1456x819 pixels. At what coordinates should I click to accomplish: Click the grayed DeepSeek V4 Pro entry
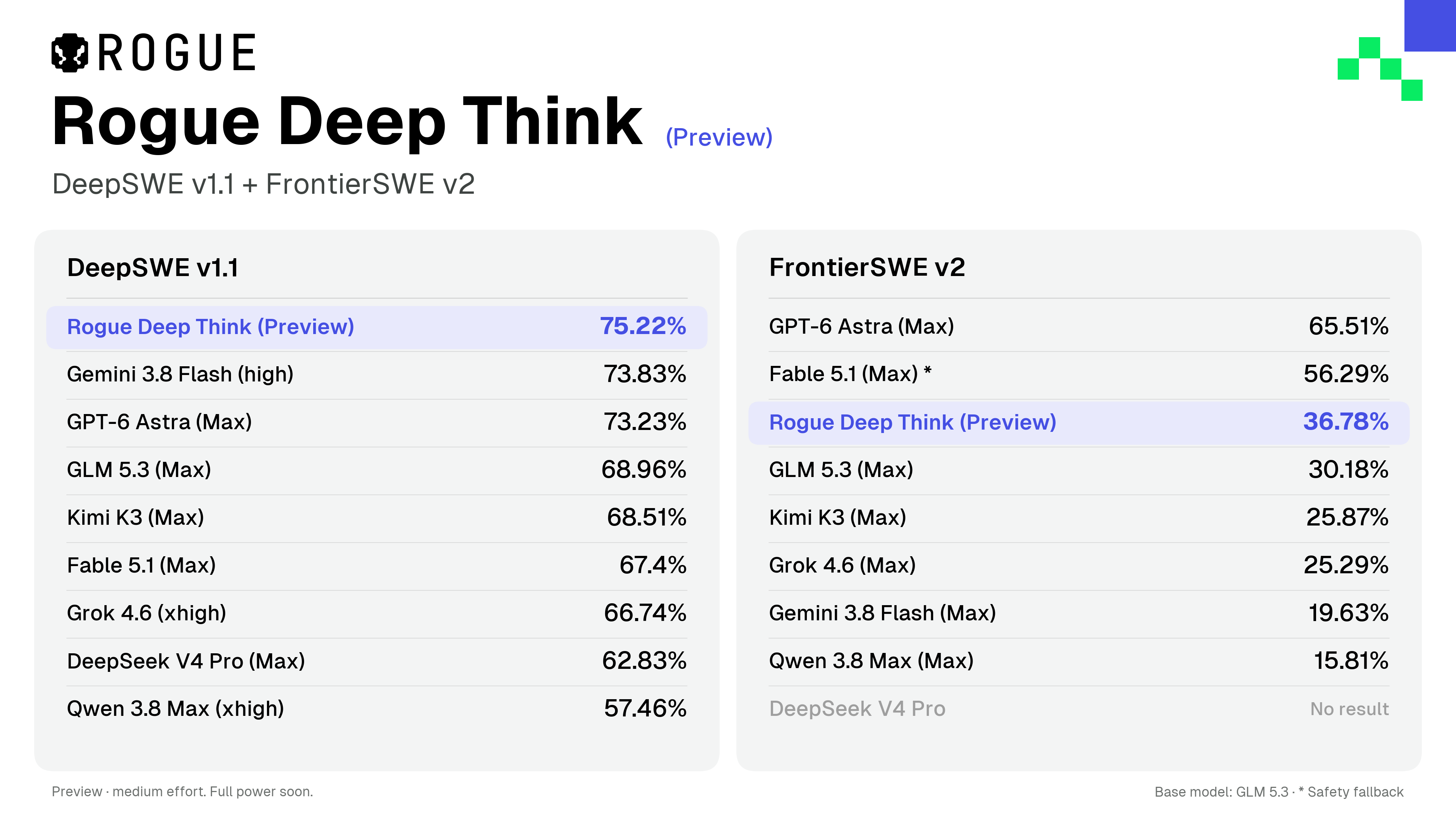pyautogui.click(x=857, y=709)
